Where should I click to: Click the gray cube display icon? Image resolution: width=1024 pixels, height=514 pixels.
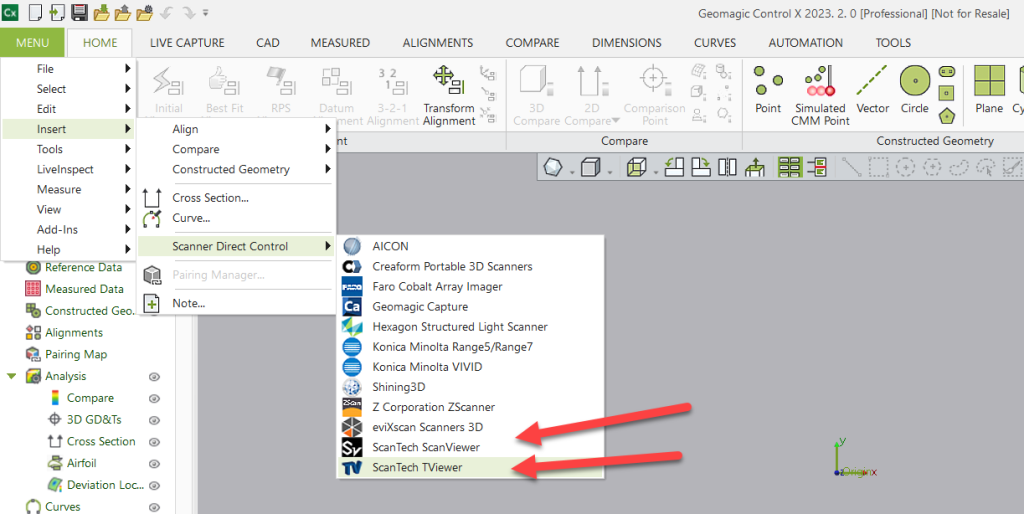point(590,168)
